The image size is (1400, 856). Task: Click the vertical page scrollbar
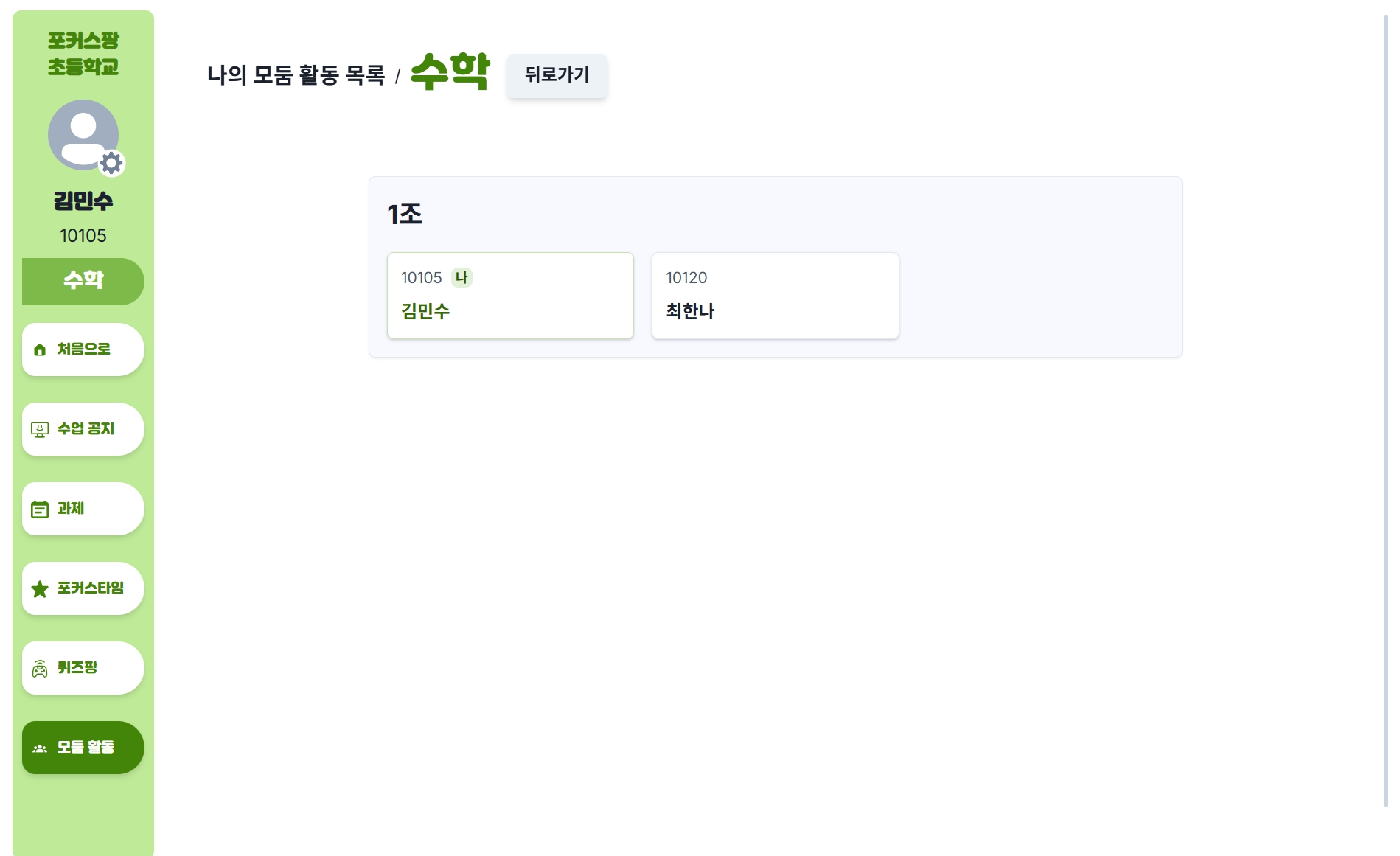pyautogui.click(x=1386, y=411)
